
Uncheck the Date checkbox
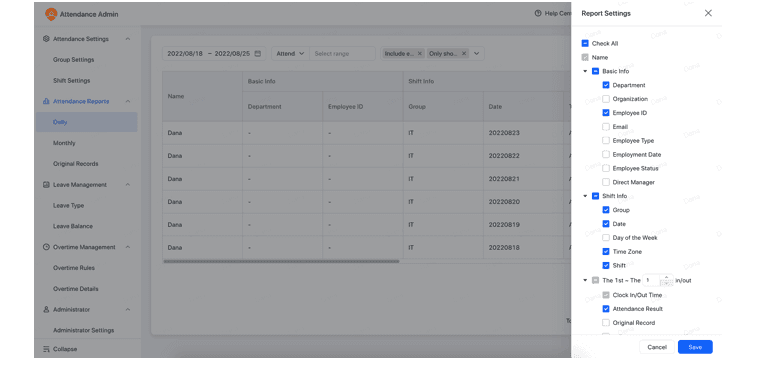(606, 224)
